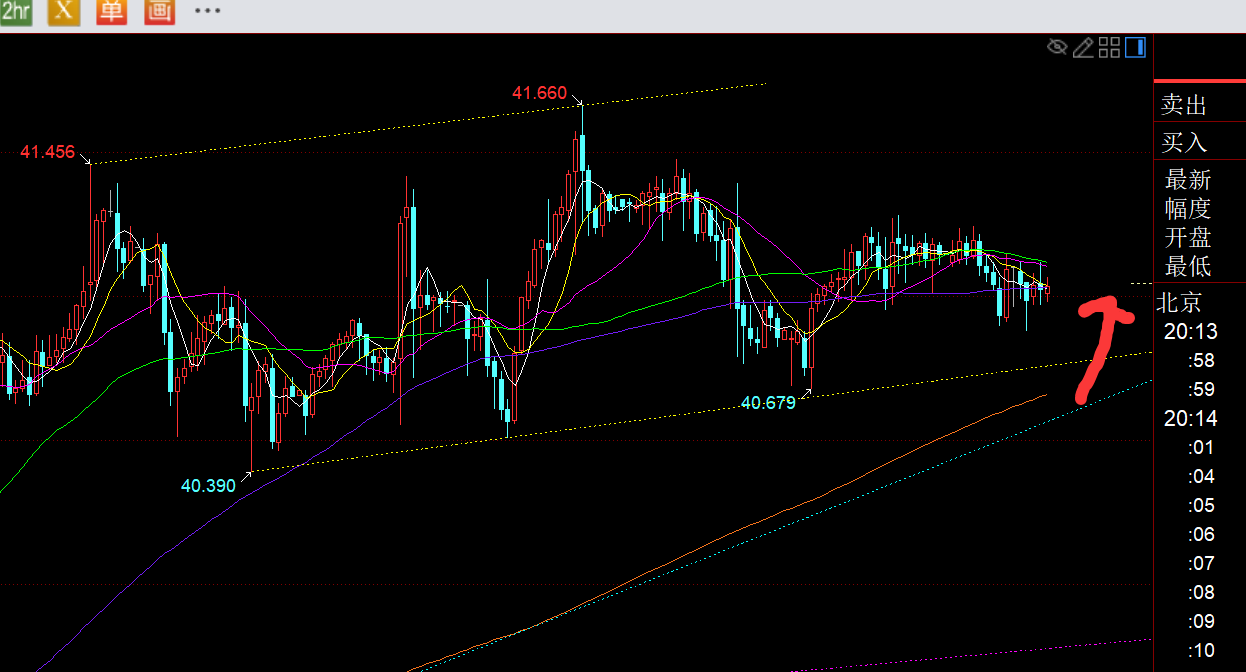Toggle the blue right side panel icon
This screenshot has height=672, width=1246.
1135,47
